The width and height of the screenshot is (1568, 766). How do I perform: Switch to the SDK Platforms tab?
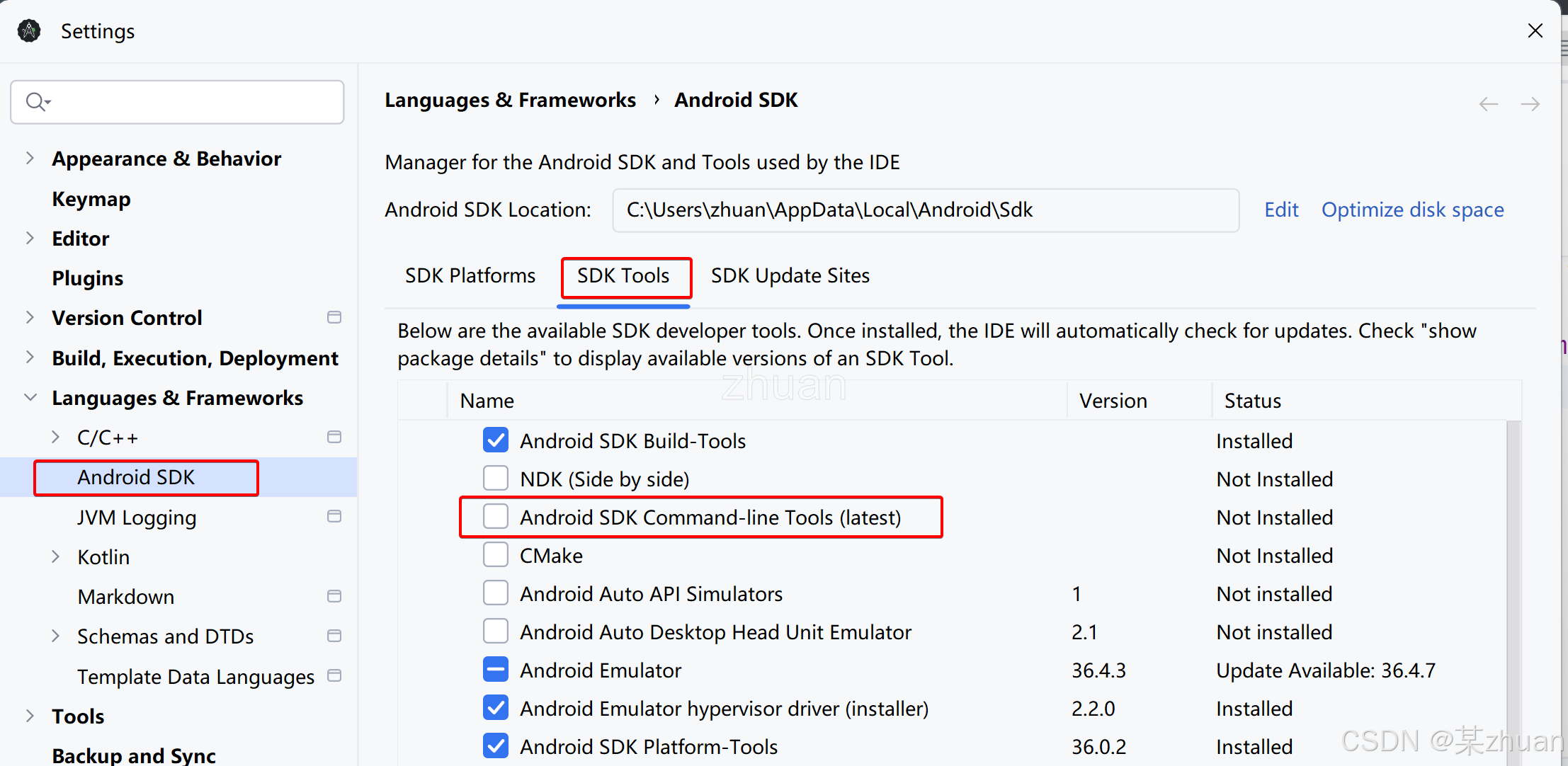pos(470,275)
